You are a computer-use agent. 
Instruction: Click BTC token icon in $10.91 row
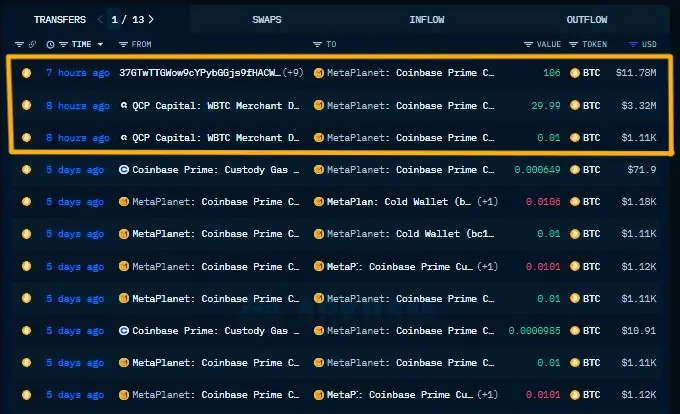point(575,331)
